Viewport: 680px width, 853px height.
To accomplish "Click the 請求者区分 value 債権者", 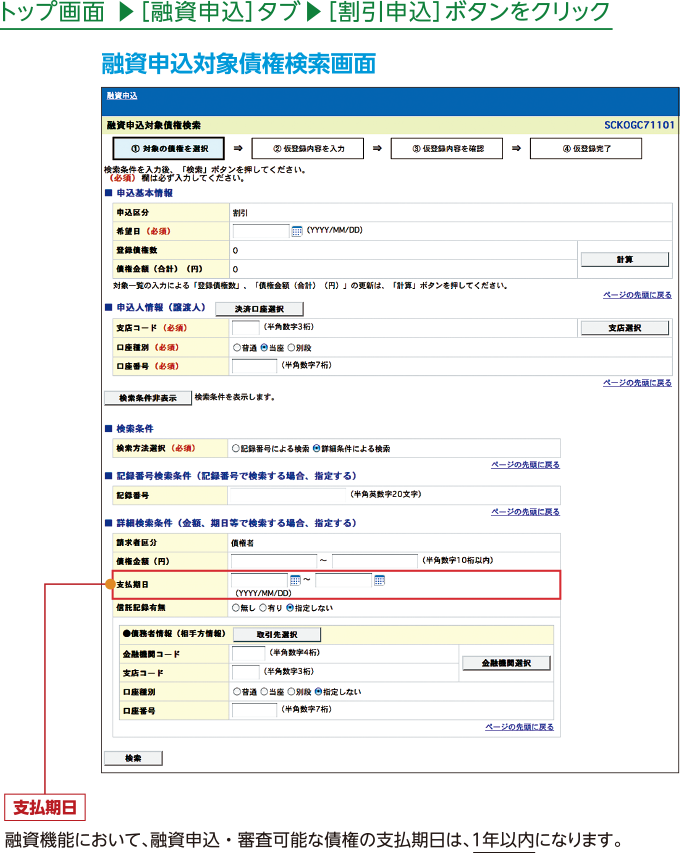I will (242, 543).
